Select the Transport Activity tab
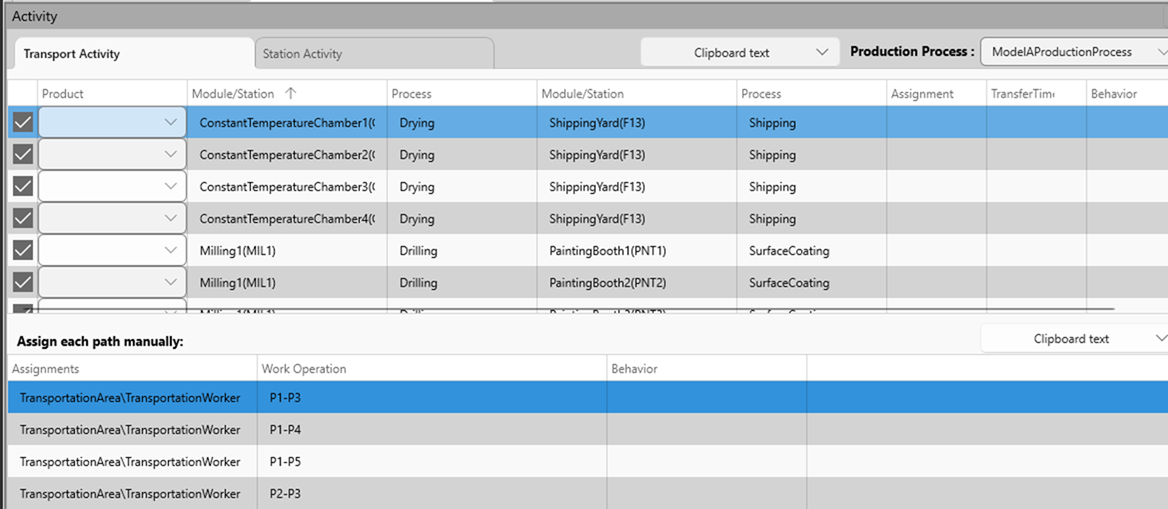 pos(131,54)
